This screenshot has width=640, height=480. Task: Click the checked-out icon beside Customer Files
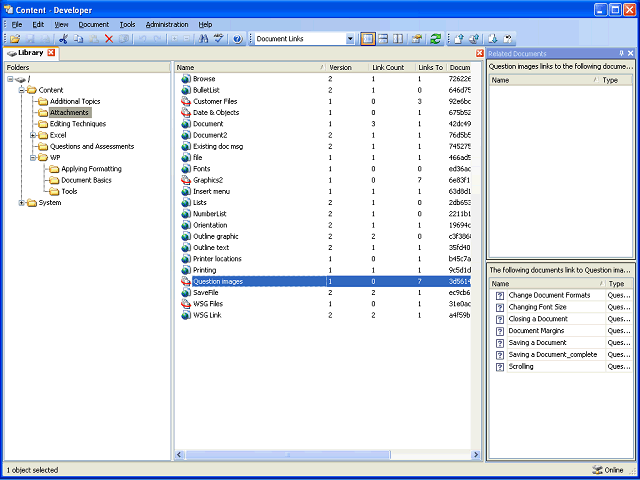coord(186,101)
